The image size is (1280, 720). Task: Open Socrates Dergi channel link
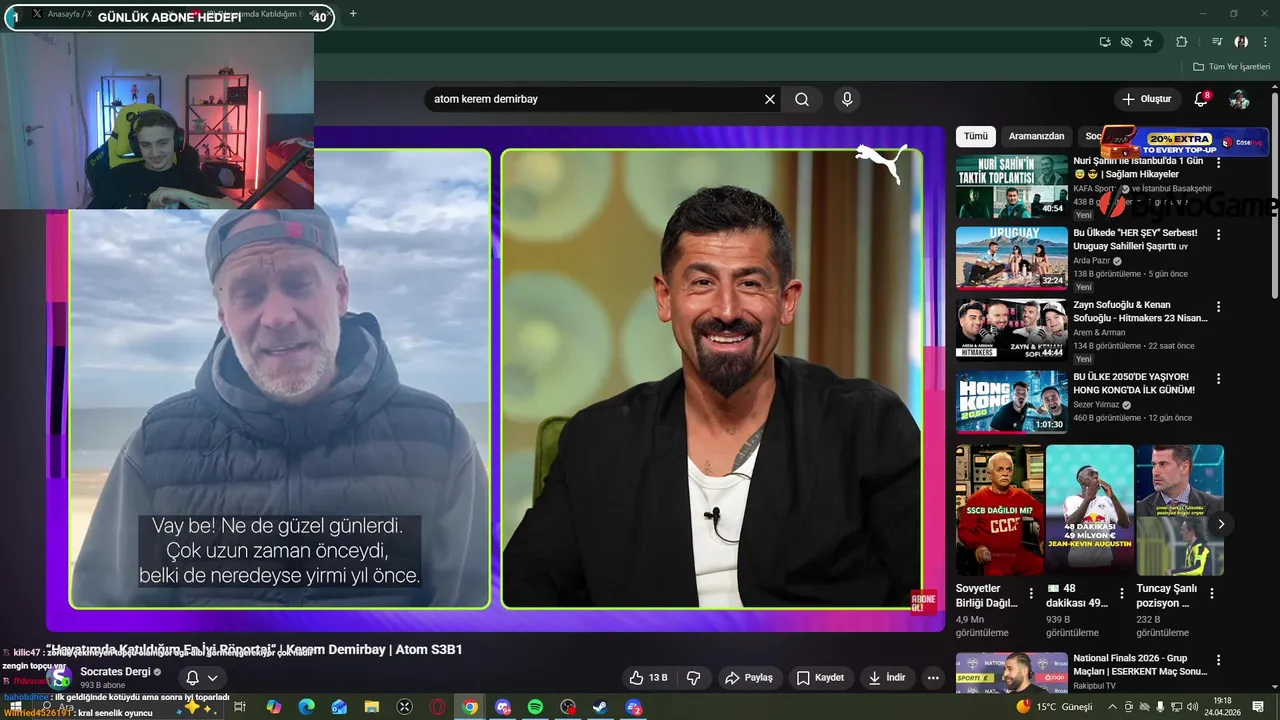[x=115, y=672]
